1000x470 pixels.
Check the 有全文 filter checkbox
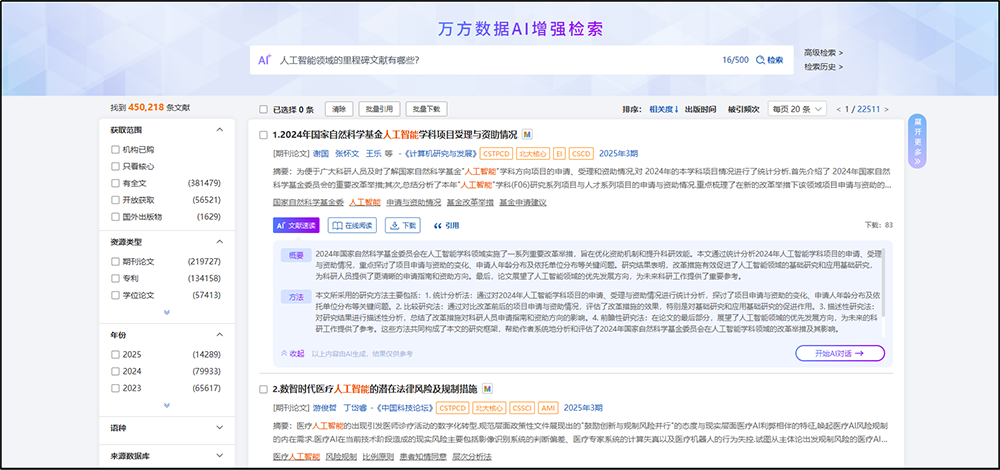click(x=116, y=184)
